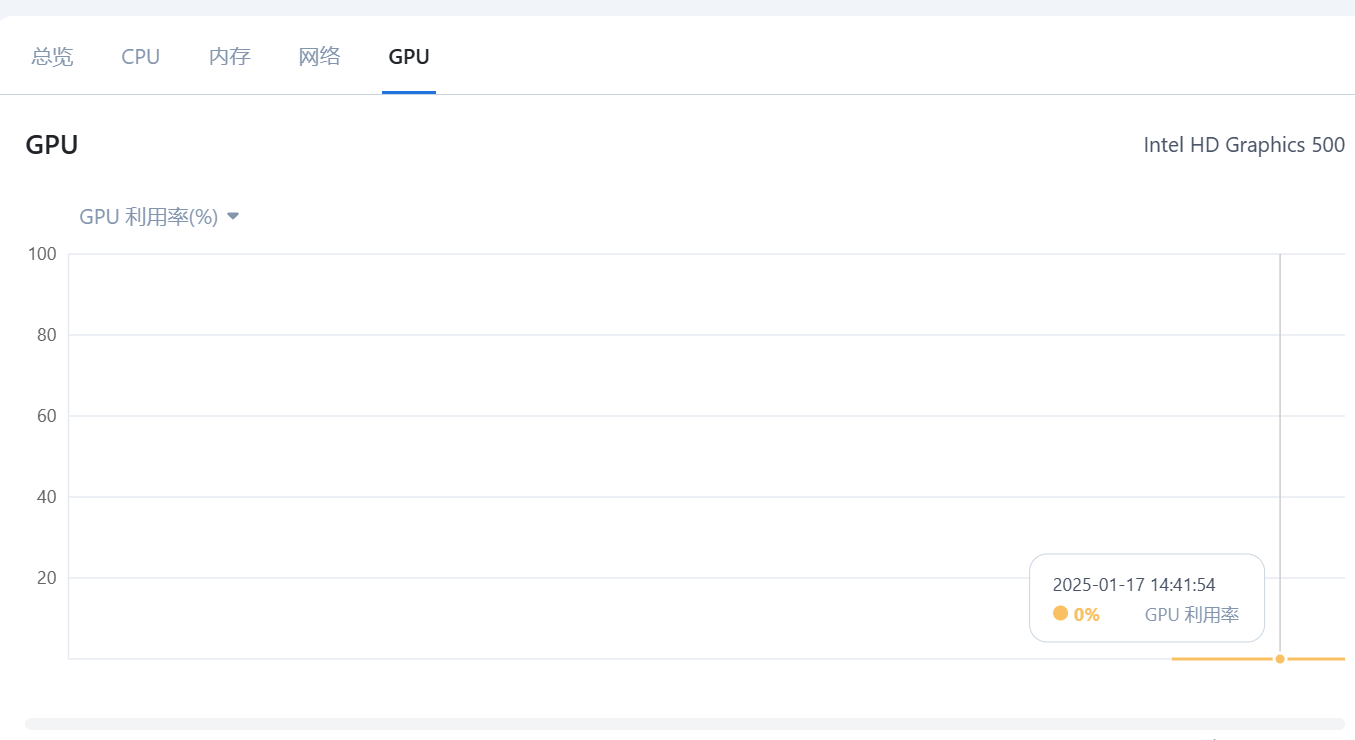Expand the GPU 利用率(%) metric dropdown

click(159, 216)
